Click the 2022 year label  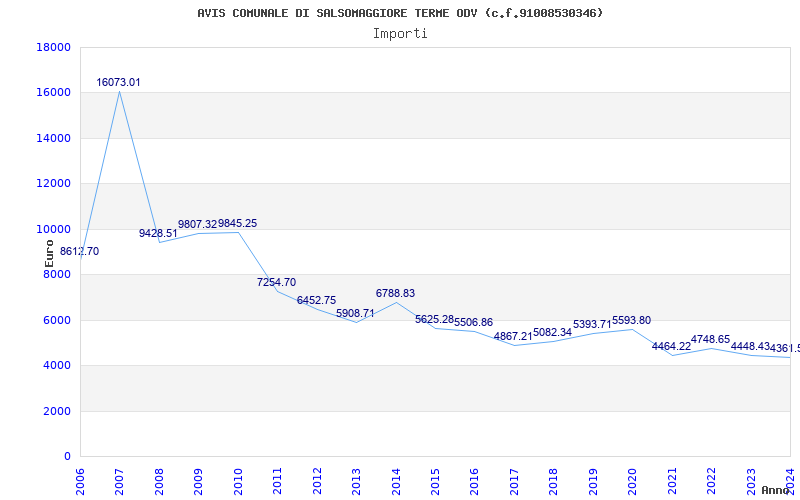pyautogui.click(x=711, y=481)
